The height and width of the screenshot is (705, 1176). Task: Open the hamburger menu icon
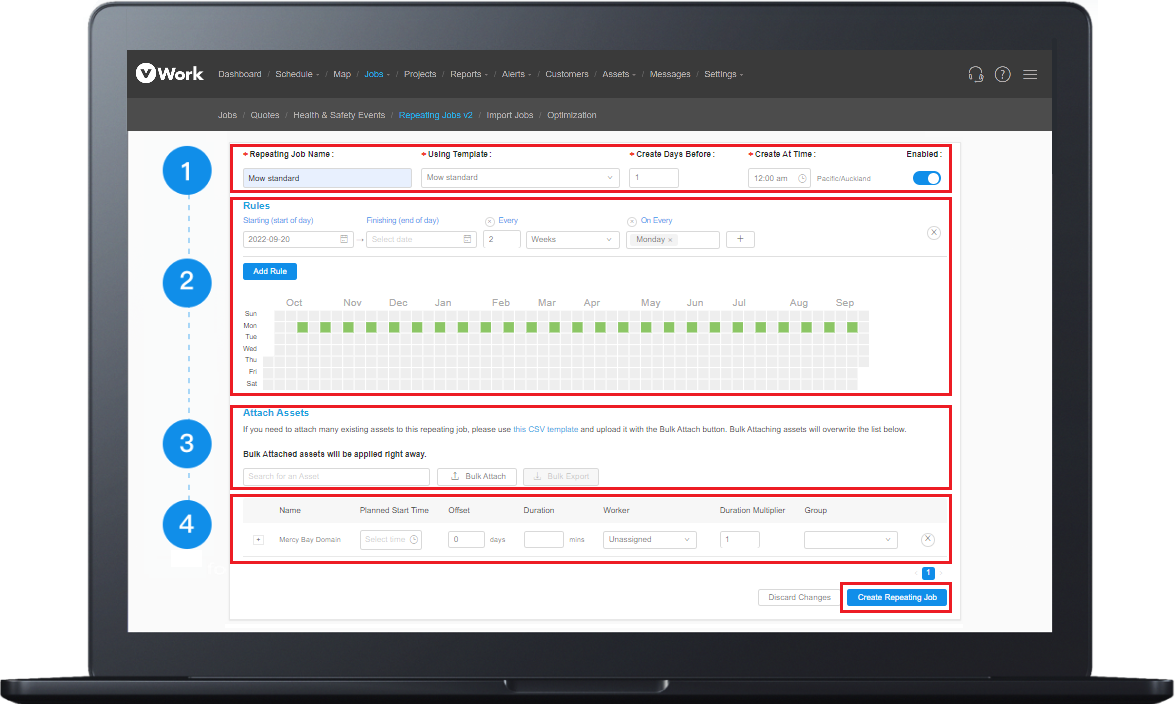pos(1030,74)
